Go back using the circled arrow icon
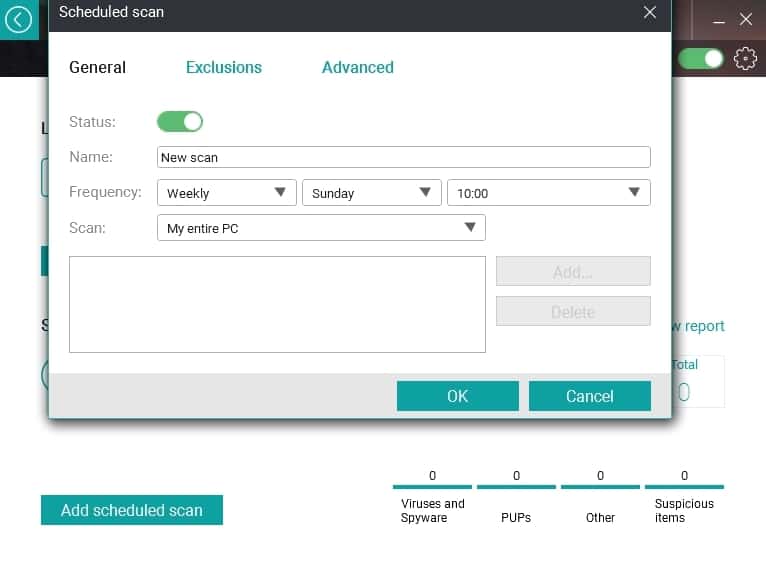 coord(19,20)
